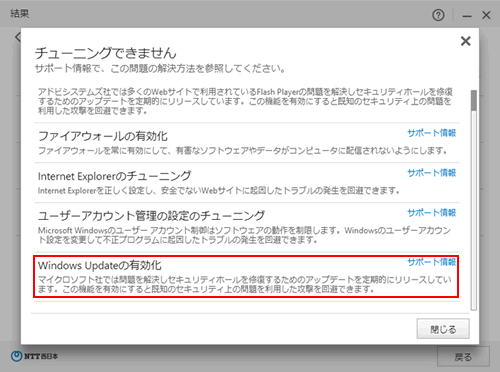Select the Internet Explorerのチューニング heading
The height and width of the screenshot is (372, 500).
(114, 176)
